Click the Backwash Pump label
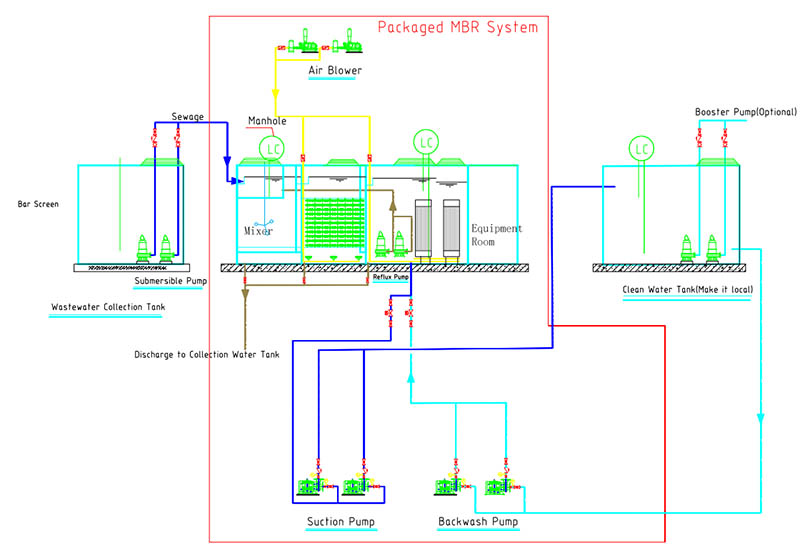 (477, 522)
